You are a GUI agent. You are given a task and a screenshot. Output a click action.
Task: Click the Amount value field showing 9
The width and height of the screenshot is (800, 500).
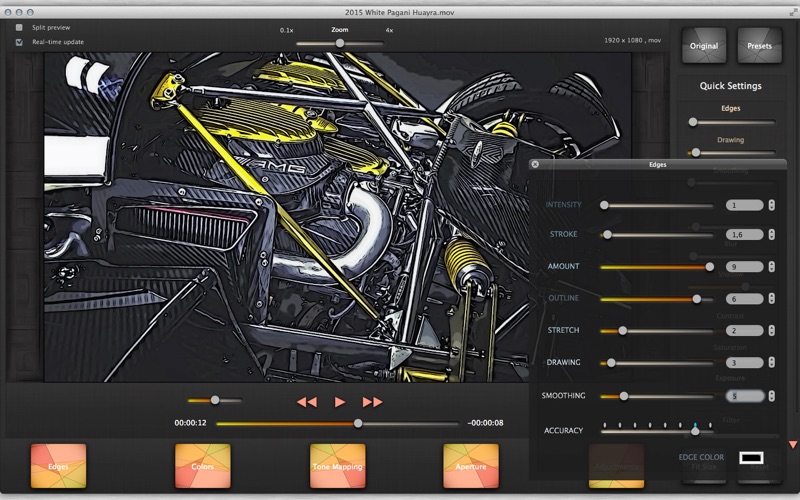click(x=744, y=267)
